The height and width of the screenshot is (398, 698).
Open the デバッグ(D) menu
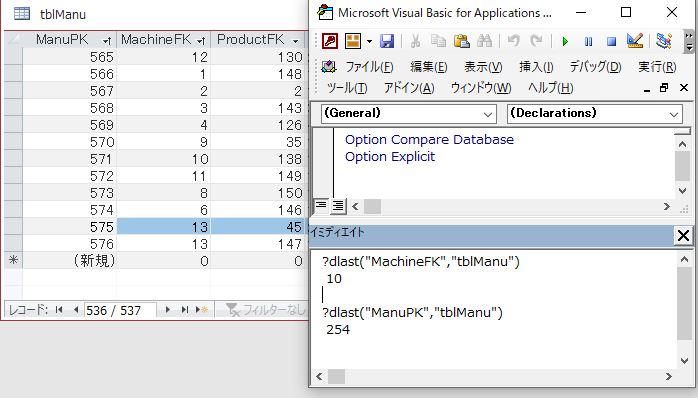(595, 67)
